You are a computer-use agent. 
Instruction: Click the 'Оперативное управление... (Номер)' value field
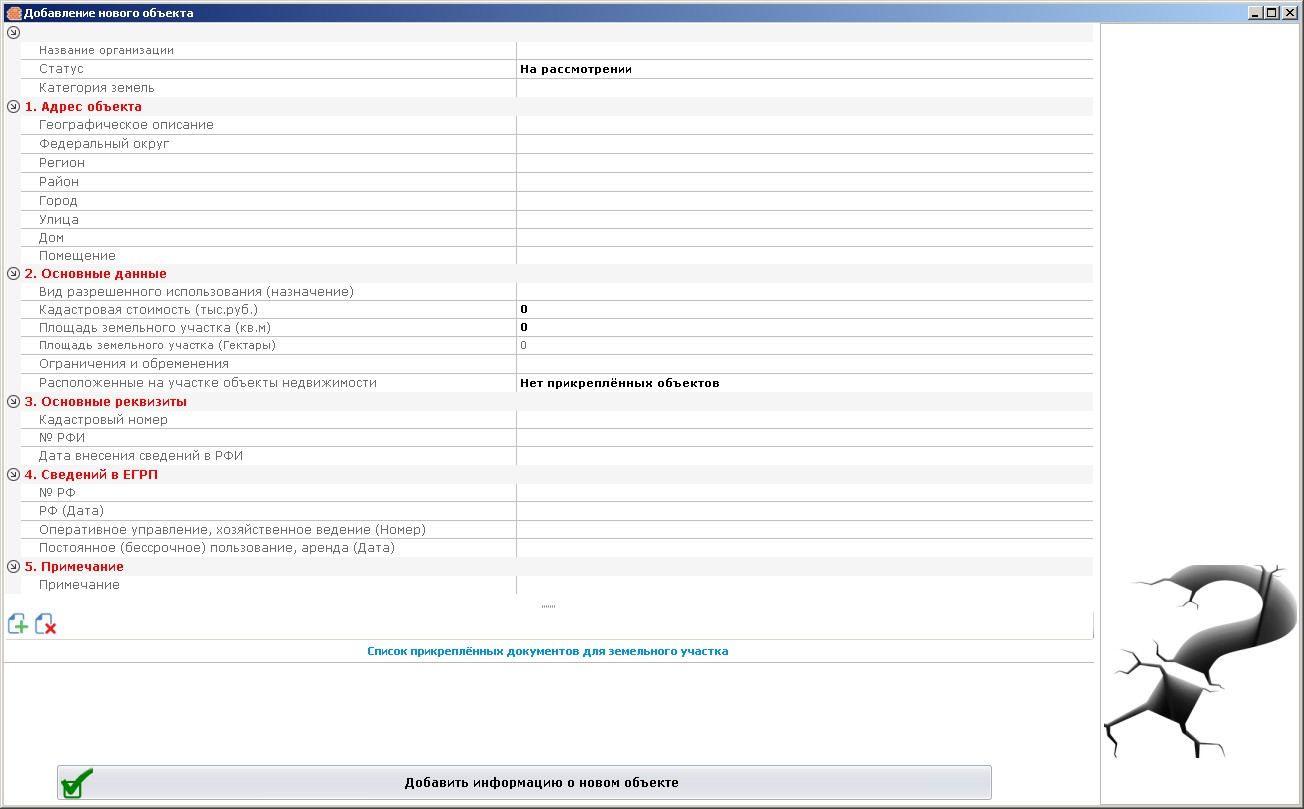(805, 530)
